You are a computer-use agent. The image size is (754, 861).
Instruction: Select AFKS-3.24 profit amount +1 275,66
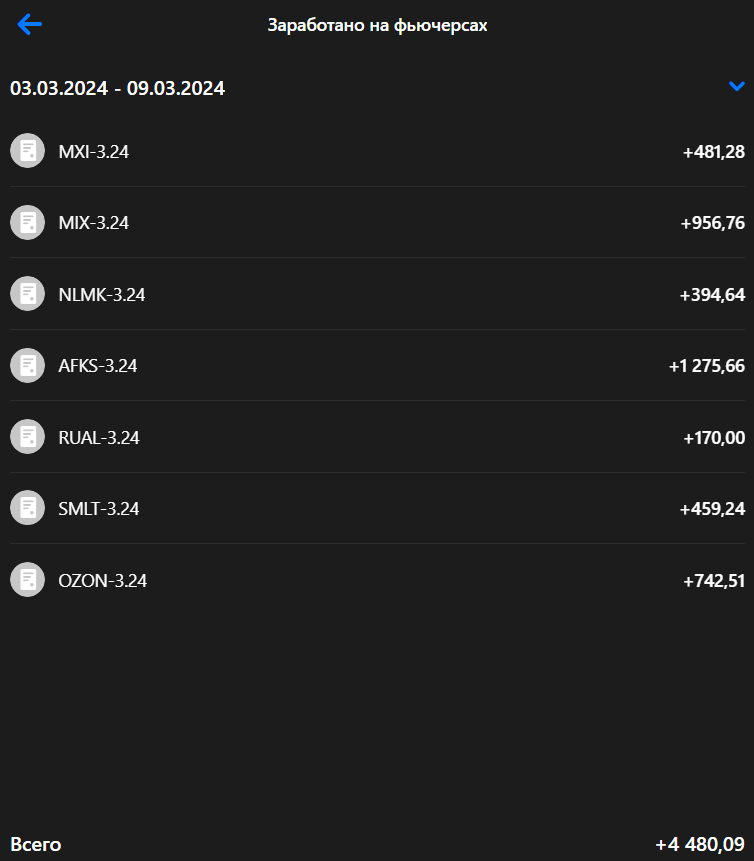tap(706, 366)
